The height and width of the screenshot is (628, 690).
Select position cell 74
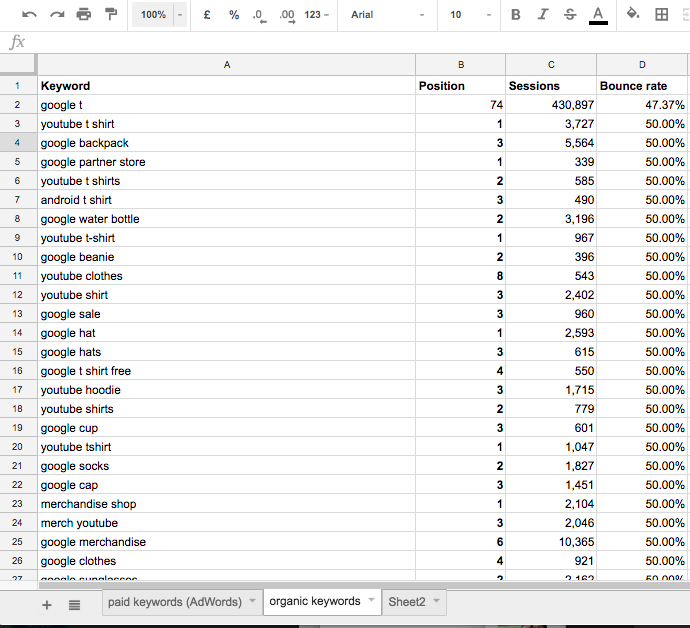(x=461, y=105)
